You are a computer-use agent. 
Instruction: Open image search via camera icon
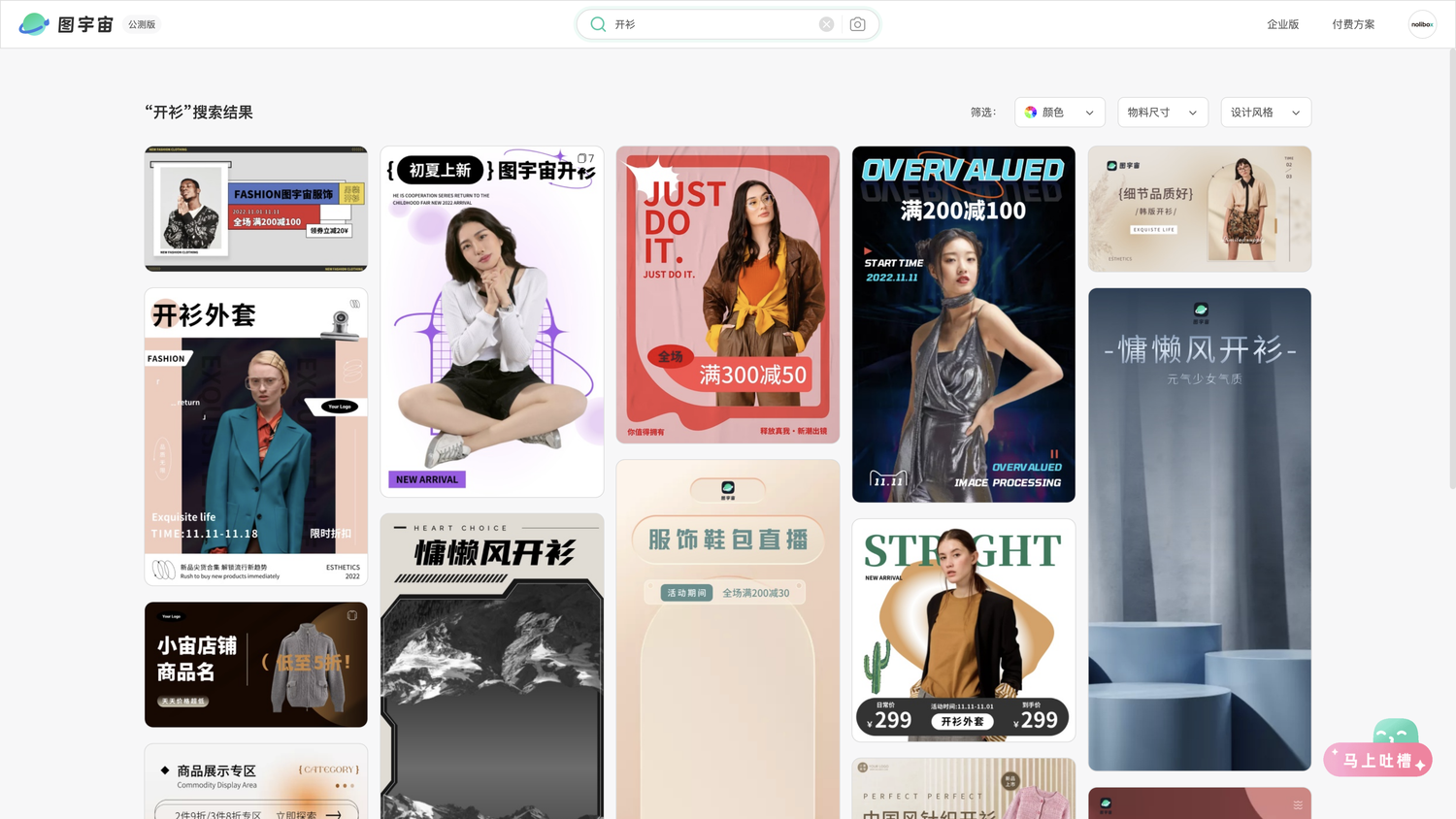pyautogui.click(x=857, y=24)
